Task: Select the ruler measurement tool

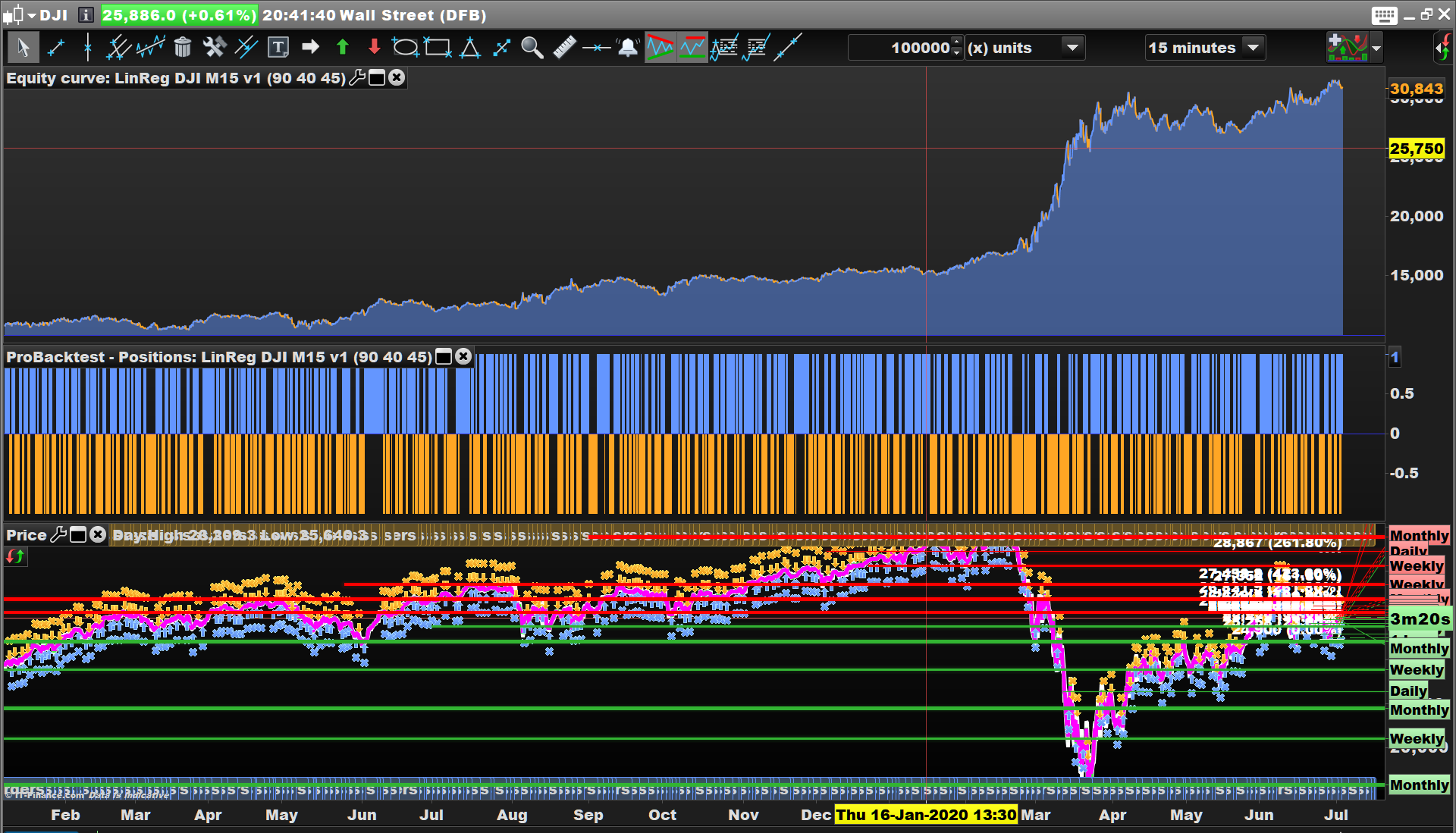Action: pos(564,48)
